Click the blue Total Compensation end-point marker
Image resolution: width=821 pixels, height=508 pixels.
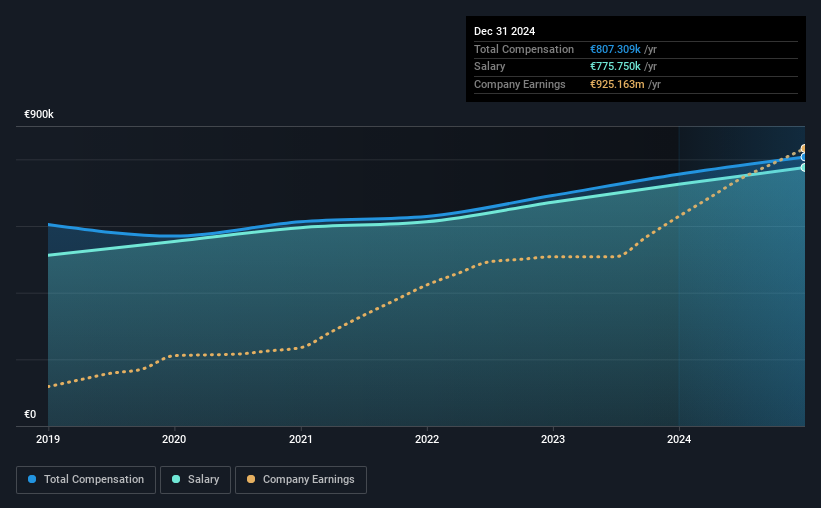tap(803, 157)
